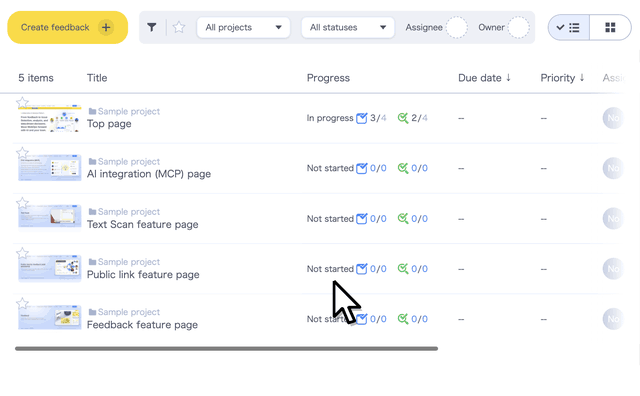Click blue checkbox icon in Top page row
The image size is (640, 396).
pos(362,118)
